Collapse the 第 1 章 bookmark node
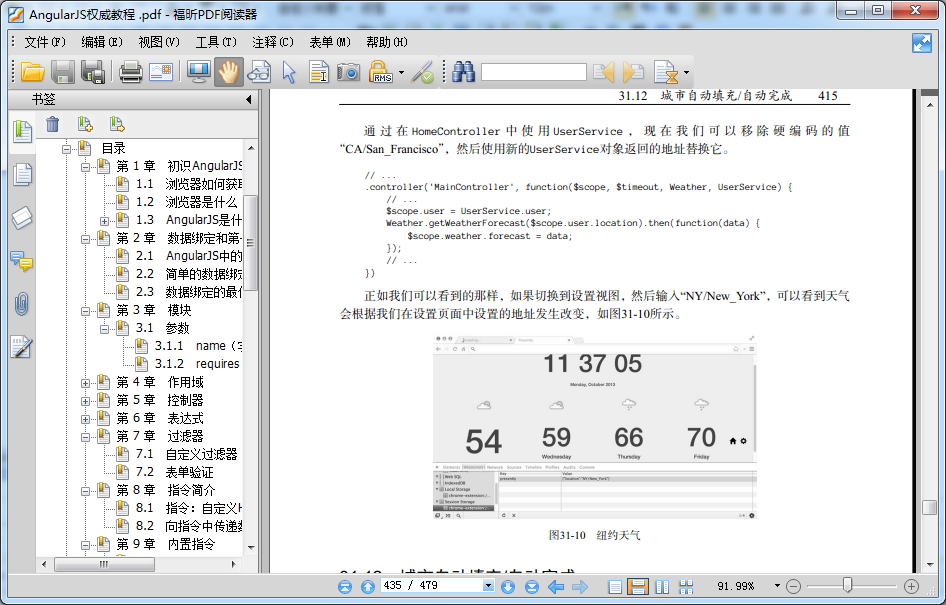Viewport: 946px width, 605px height. [x=86, y=166]
